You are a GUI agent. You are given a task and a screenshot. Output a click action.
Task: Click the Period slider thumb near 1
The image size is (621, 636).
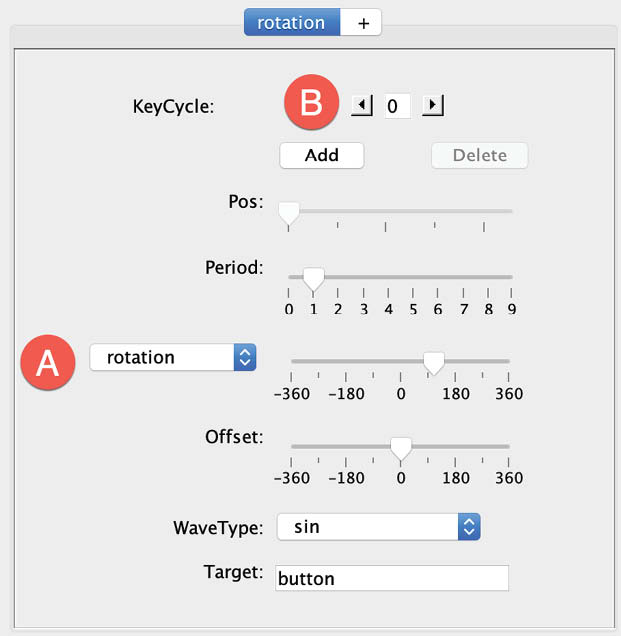coord(314,279)
